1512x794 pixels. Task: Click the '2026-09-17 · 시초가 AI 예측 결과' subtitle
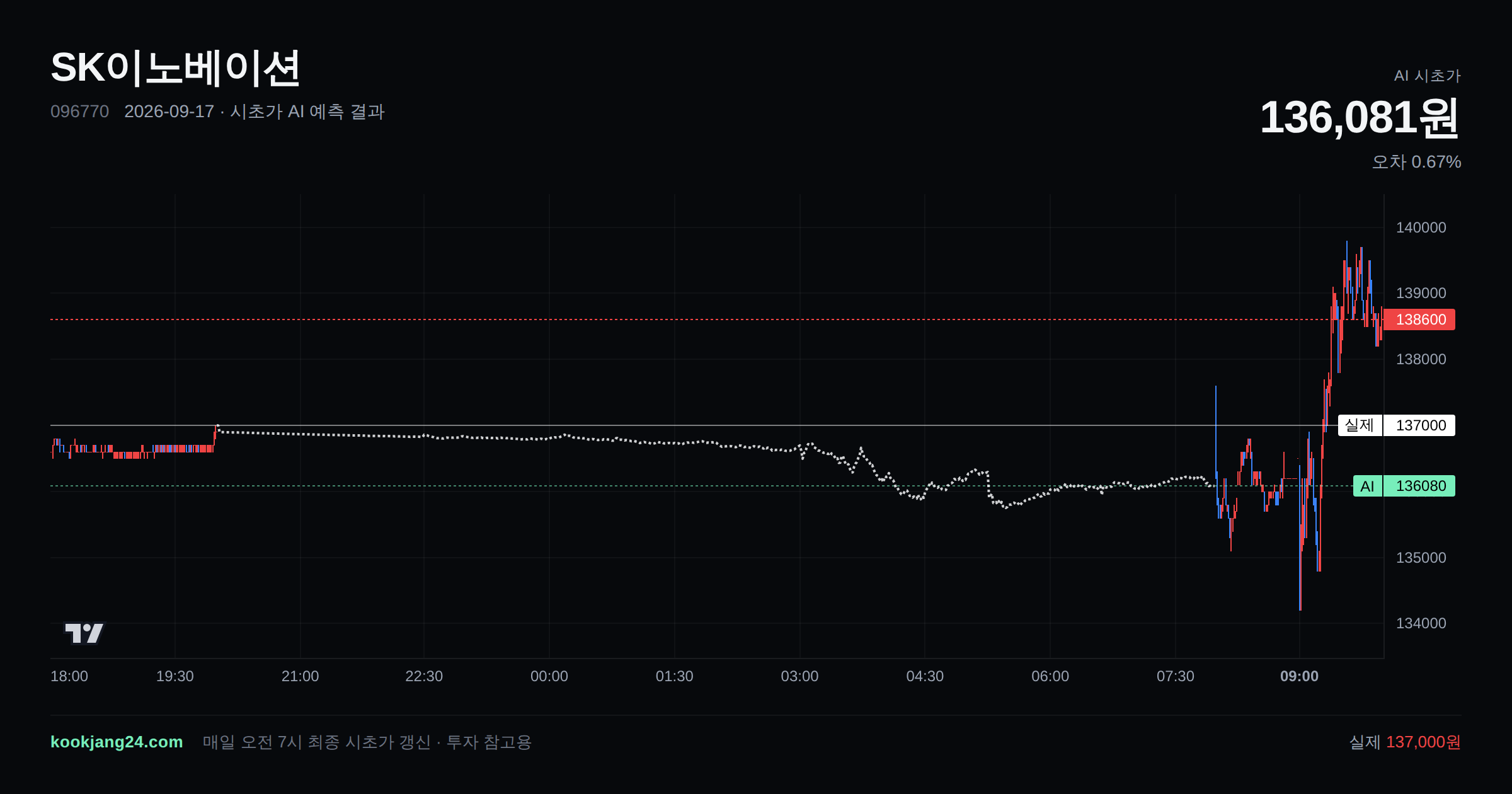point(255,112)
